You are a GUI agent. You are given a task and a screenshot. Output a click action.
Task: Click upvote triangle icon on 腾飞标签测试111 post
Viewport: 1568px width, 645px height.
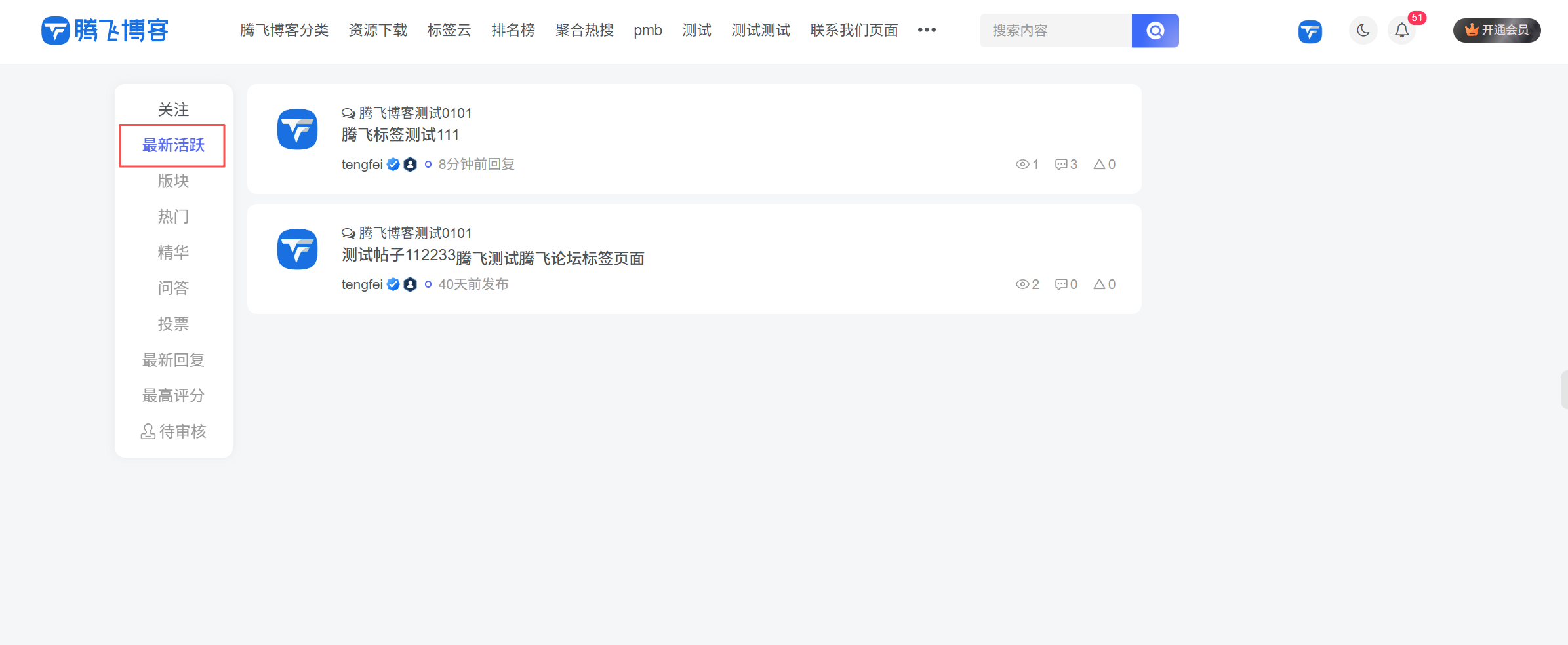tap(1100, 165)
